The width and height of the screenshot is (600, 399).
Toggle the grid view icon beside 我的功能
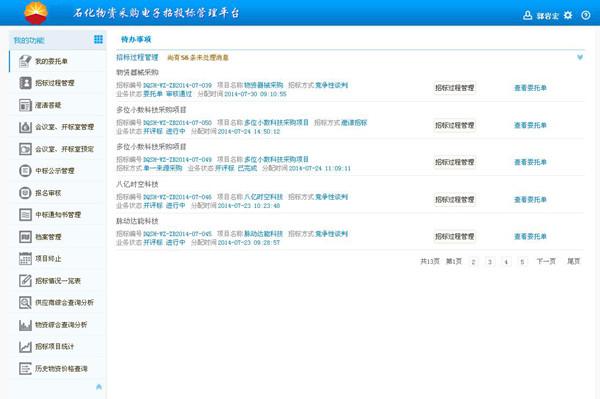[x=98, y=39]
